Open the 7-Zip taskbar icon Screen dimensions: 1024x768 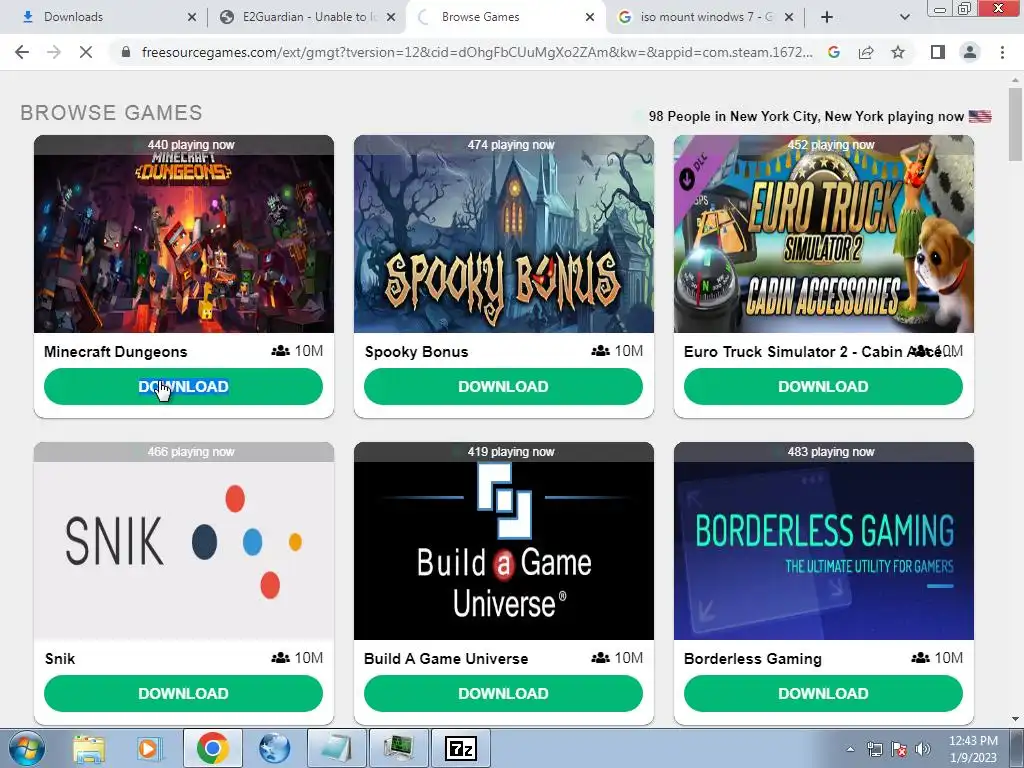pos(461,748)
